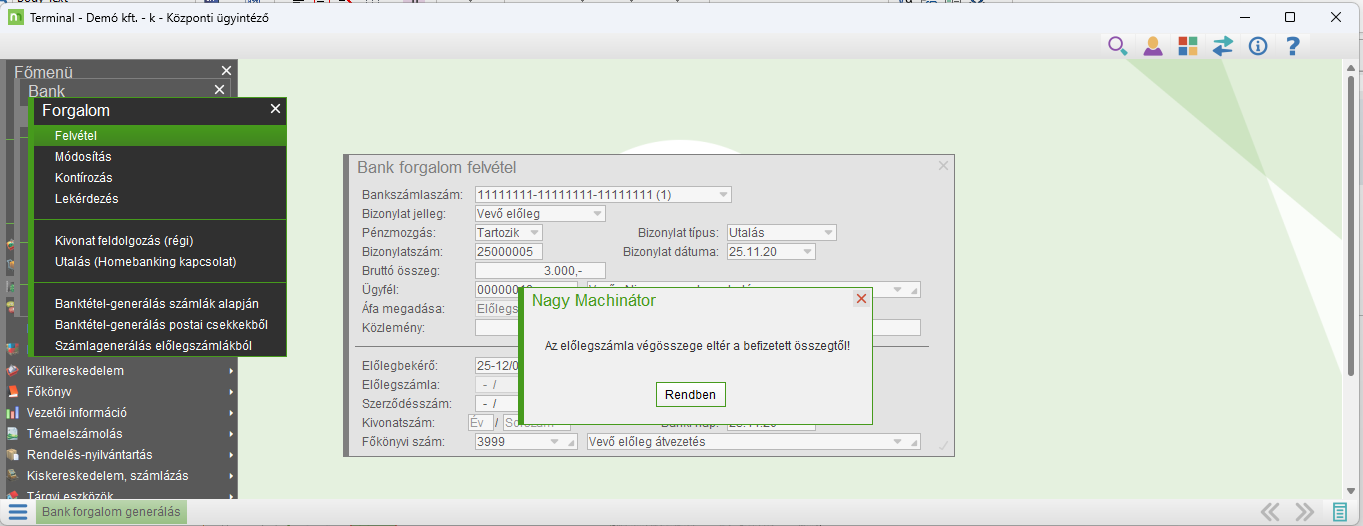The height and width of the screenshot is (526, 1363).
Task: Click the dialog message about előlegszámla végösszege
Action: [697, 345]
